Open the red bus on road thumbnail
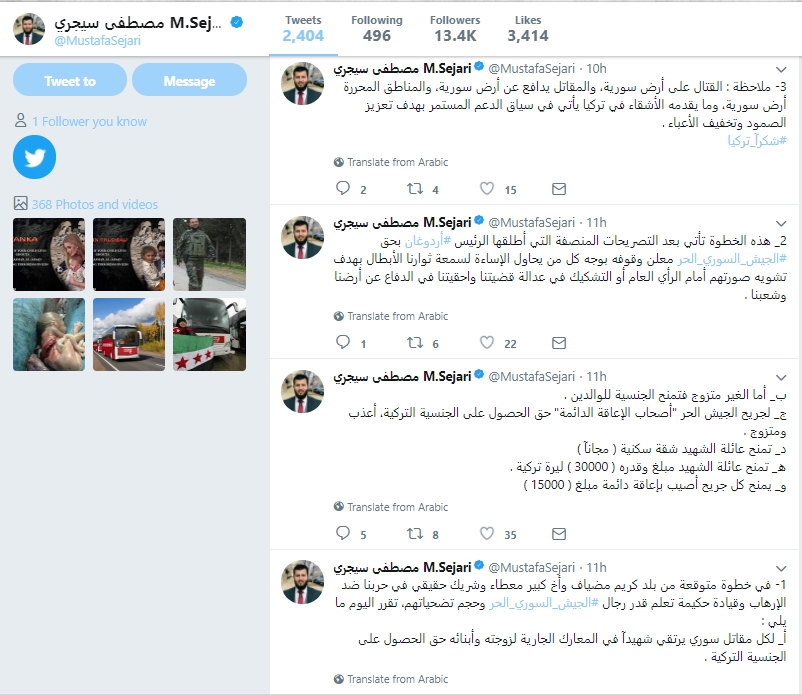The height and width of the screenshot is (695, 802). tap(129, 334)
